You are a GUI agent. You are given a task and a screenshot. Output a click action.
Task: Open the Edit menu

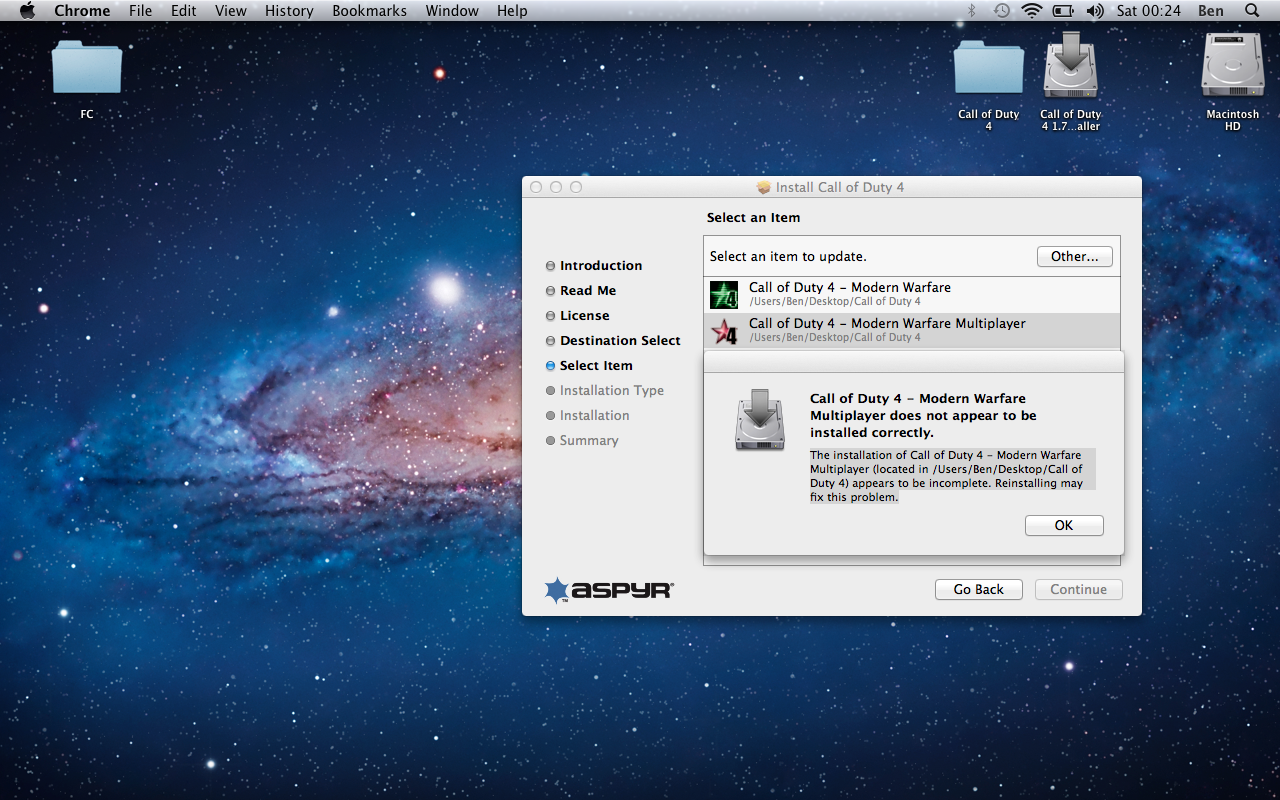click(183, 11)
